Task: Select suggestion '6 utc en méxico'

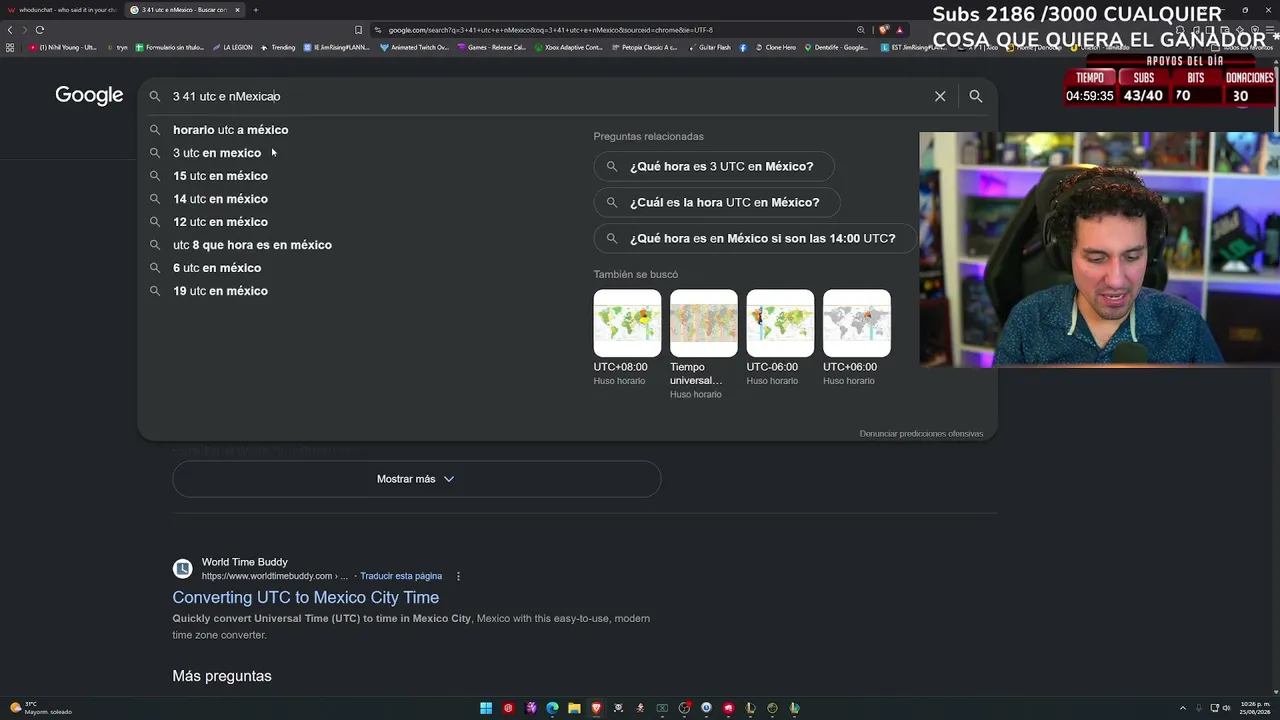Action: click(217, 268)
